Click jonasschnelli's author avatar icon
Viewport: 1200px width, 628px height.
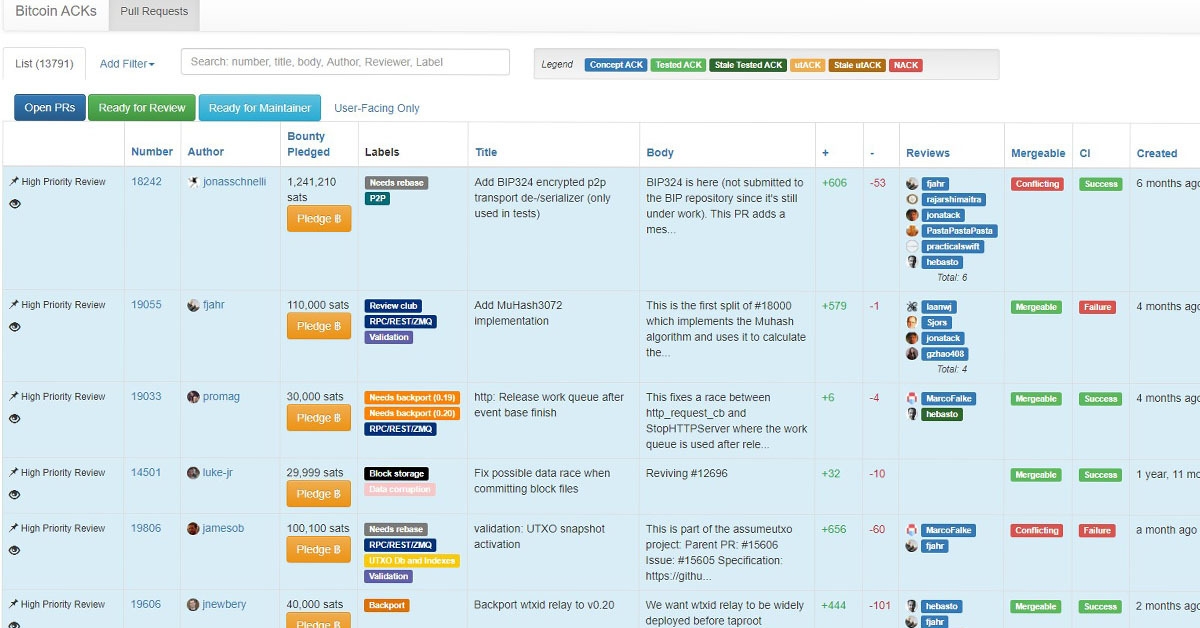coord(193,182)
